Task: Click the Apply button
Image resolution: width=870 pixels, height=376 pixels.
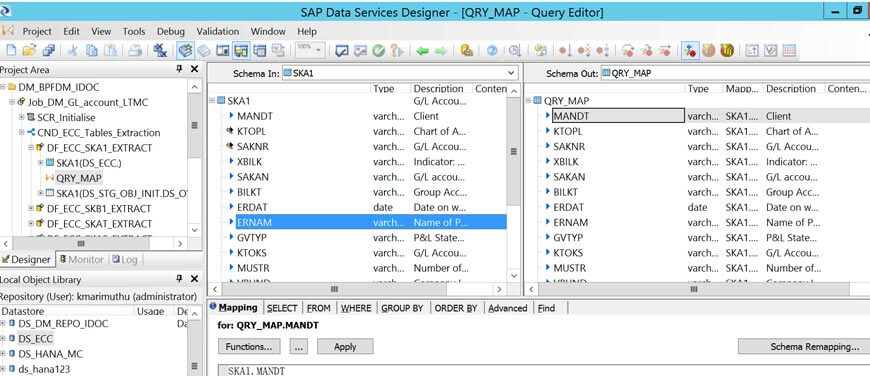Action: (345, 347)
